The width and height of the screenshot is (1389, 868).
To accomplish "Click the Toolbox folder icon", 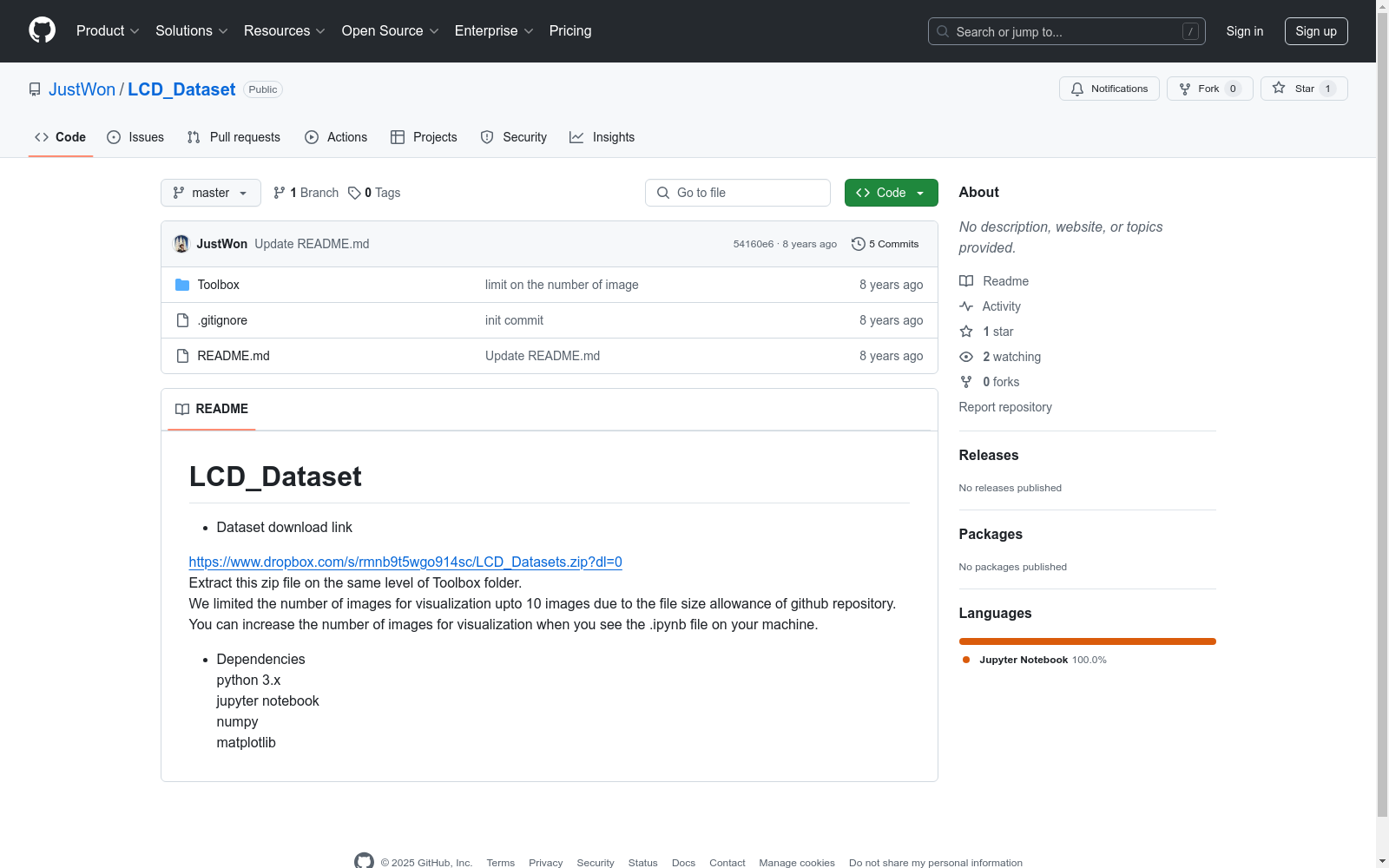I will tap(182, 285).
